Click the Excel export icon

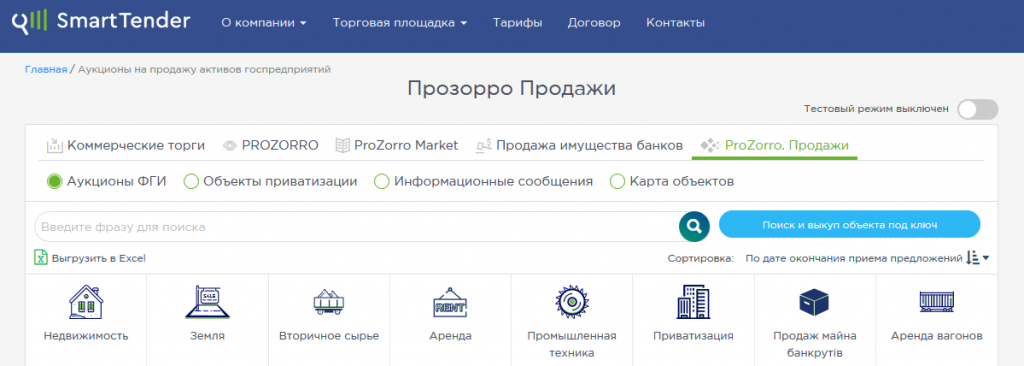pyautogui.click(x=41, y=258)
